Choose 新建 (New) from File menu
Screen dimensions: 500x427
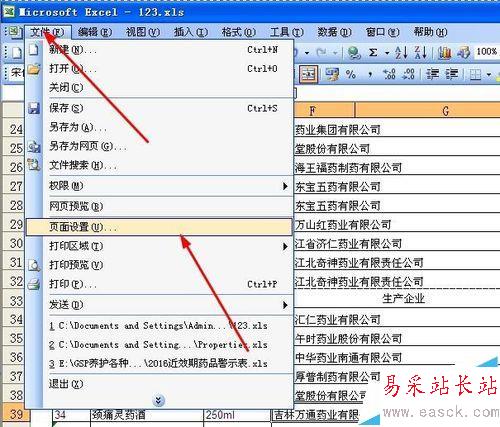click(x=159, y=50)
